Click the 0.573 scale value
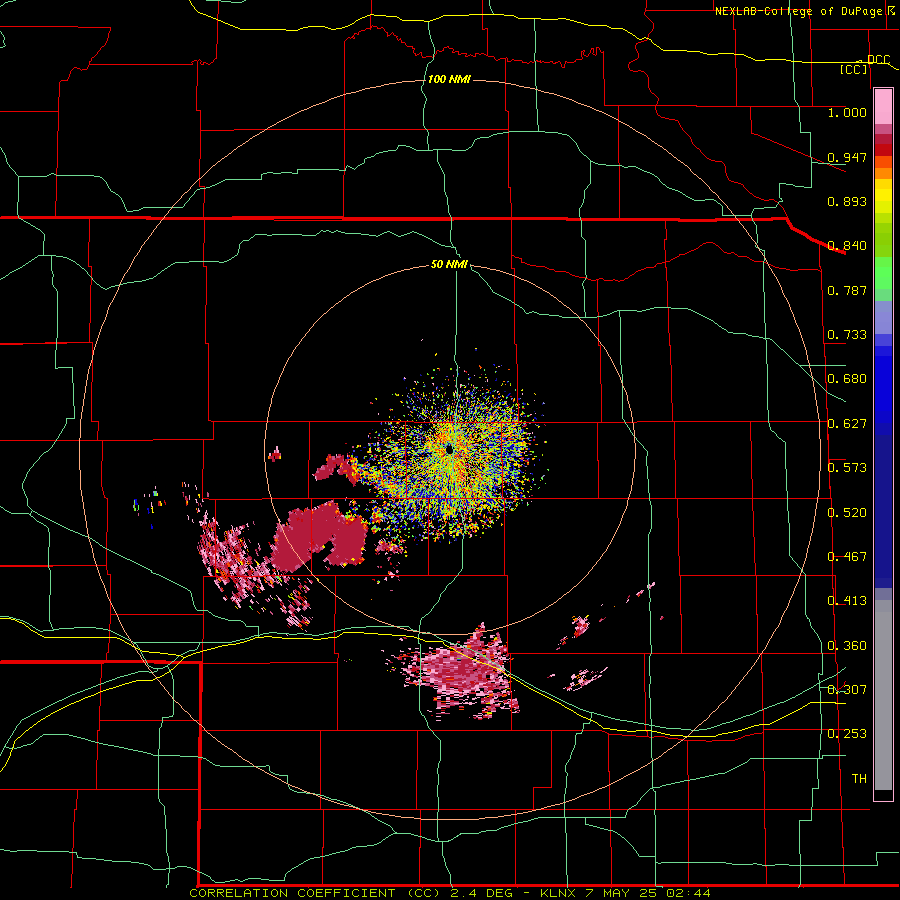 [847, 468]
